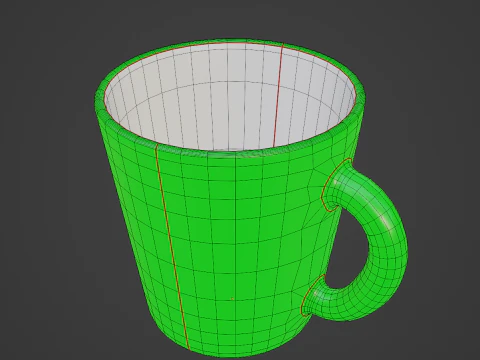Select the red seam inside the mug
Viewport: 480px width, 360px height.
pos(278,96)
